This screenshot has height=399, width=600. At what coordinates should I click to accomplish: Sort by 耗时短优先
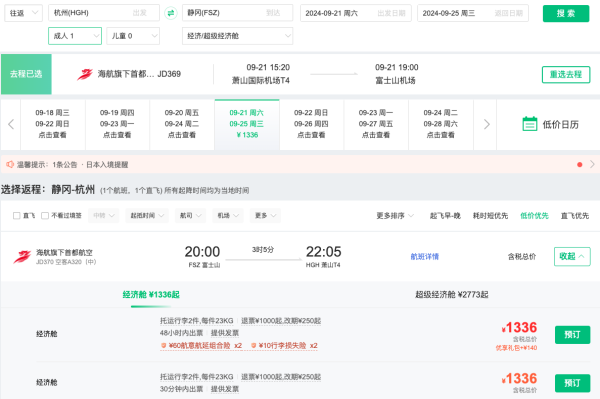tap(490, 216)
